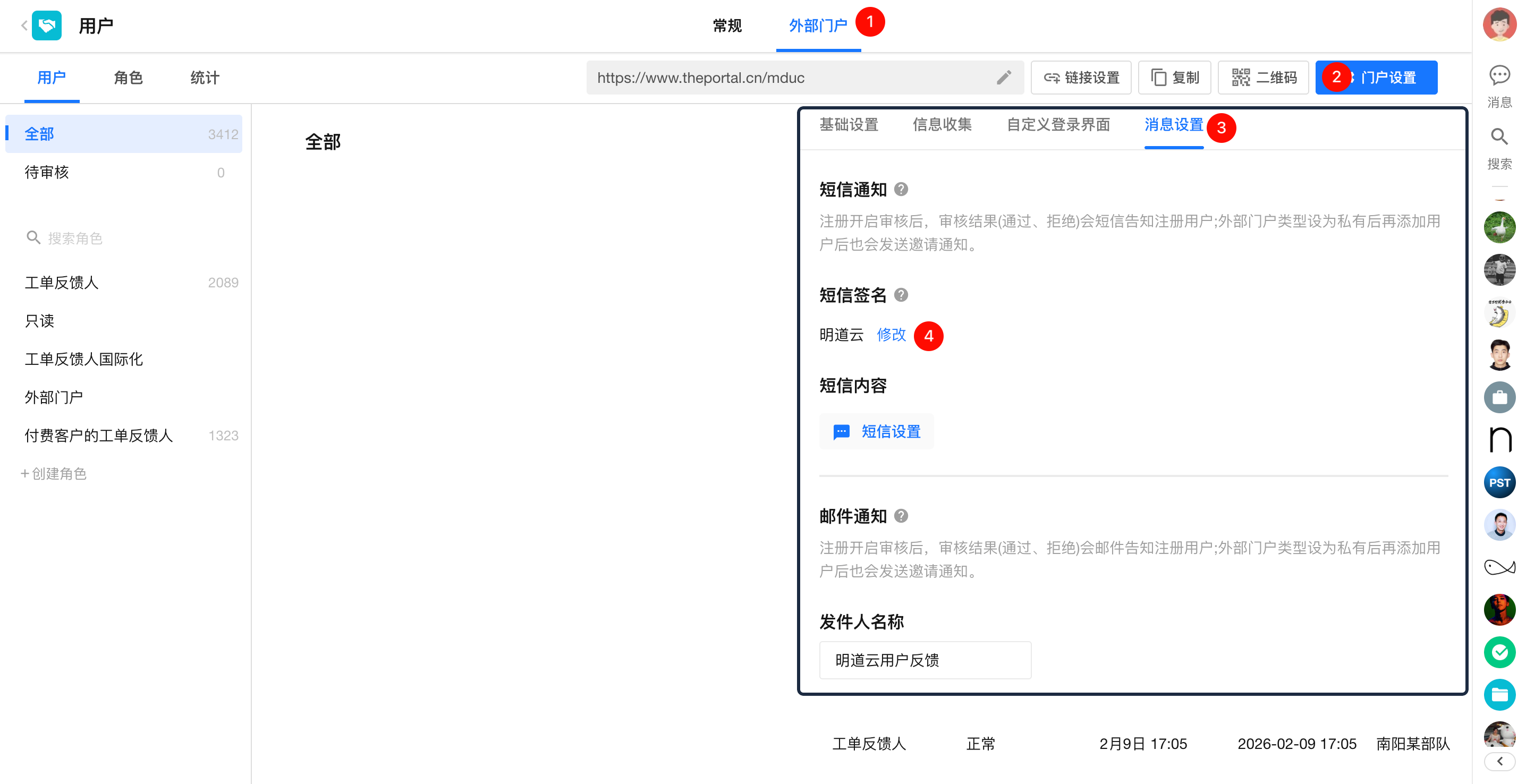Screen dimensions: 1526x784
Task: Click the help icon beside 短信签名
Action: pos(901,295)
